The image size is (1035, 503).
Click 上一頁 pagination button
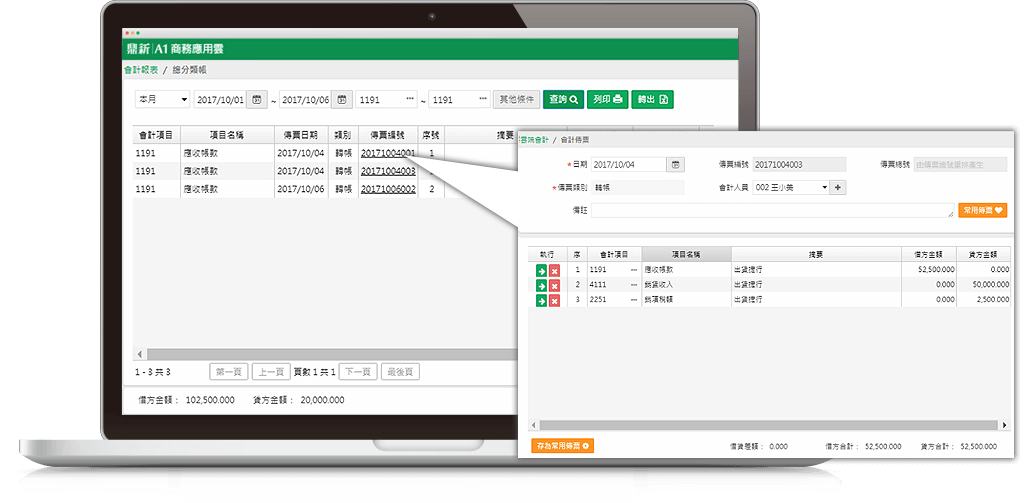click(272, 372)
